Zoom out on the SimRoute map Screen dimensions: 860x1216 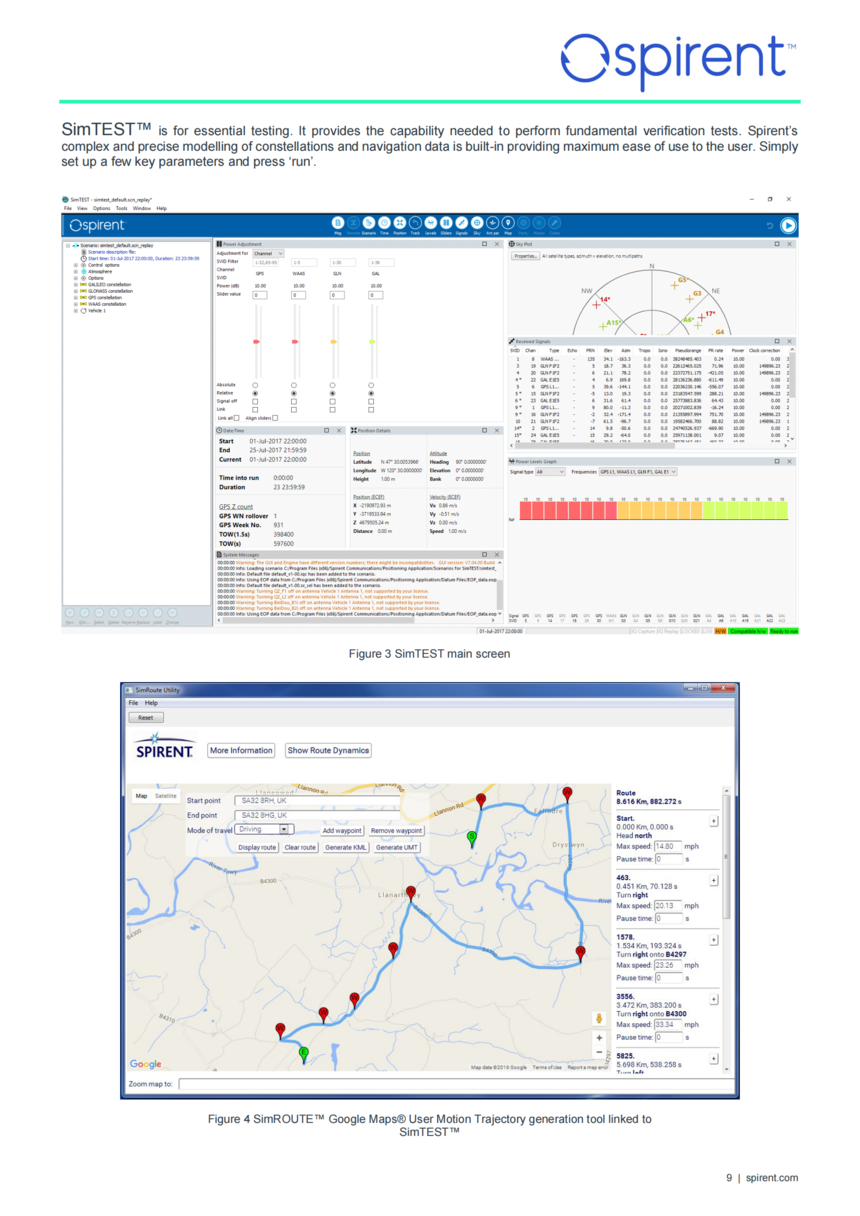pyautogui.click(x=599, y=1052)
